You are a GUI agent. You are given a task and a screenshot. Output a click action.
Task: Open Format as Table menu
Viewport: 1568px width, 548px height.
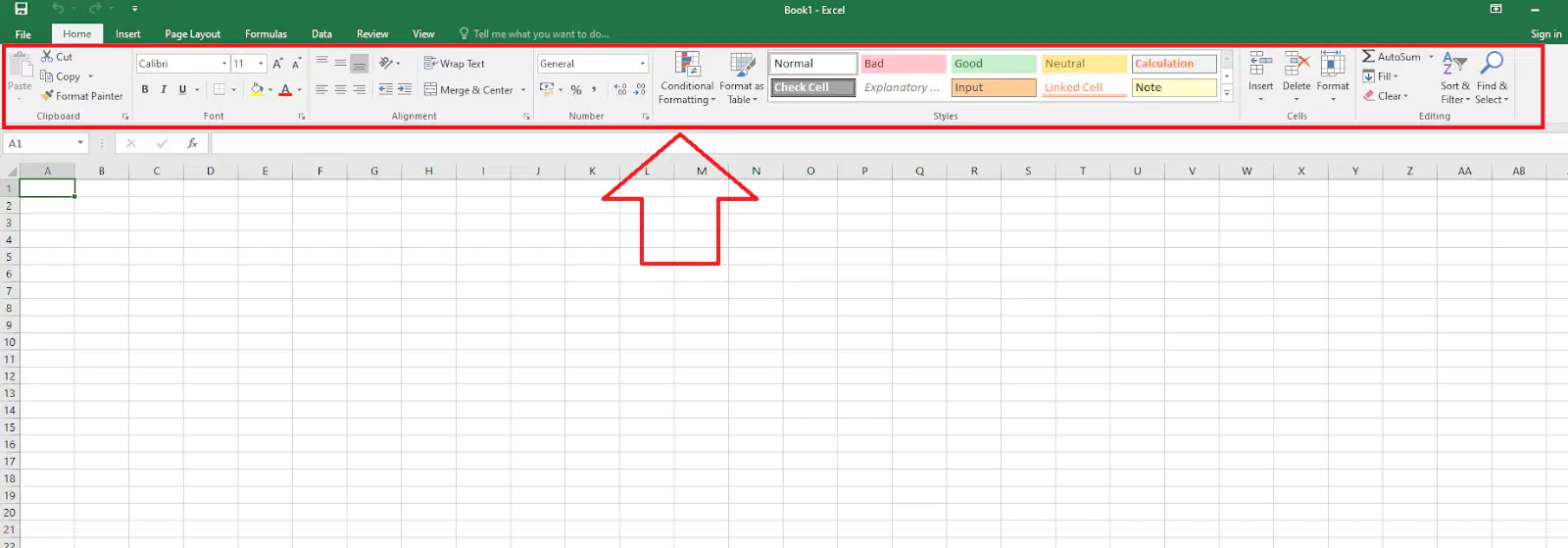click(742, 78)
